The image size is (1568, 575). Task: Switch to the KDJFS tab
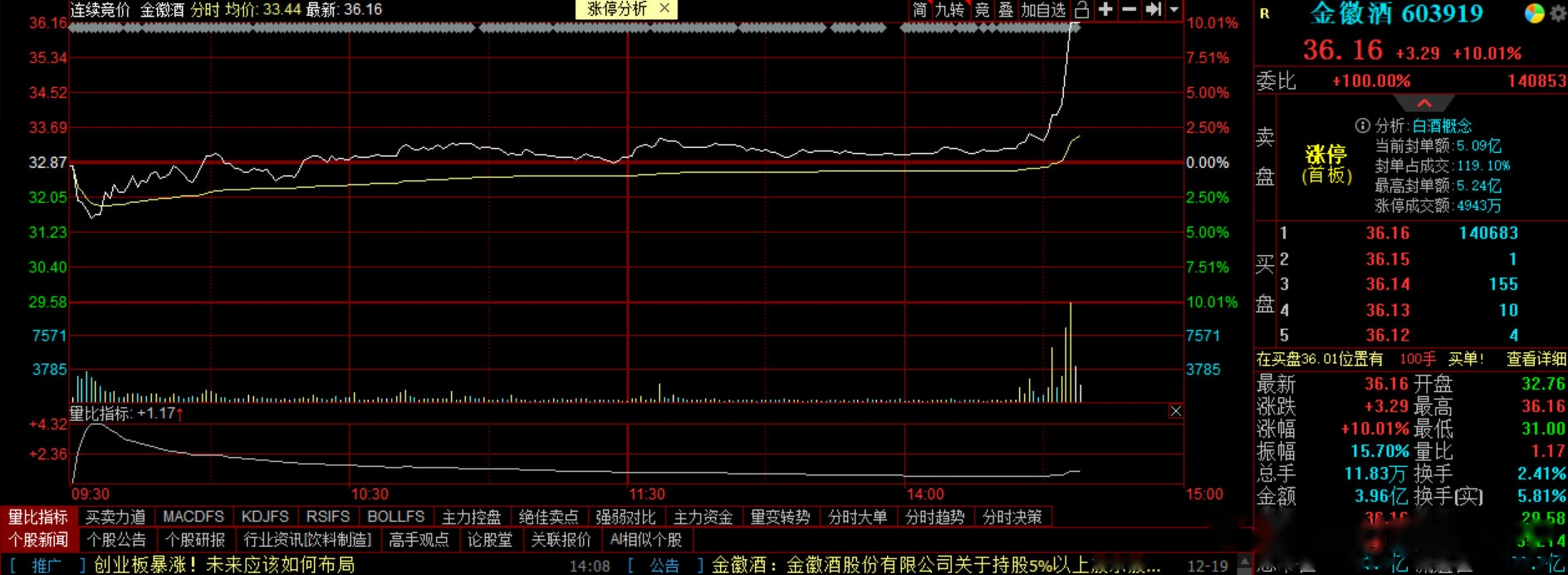pos(265,517)
